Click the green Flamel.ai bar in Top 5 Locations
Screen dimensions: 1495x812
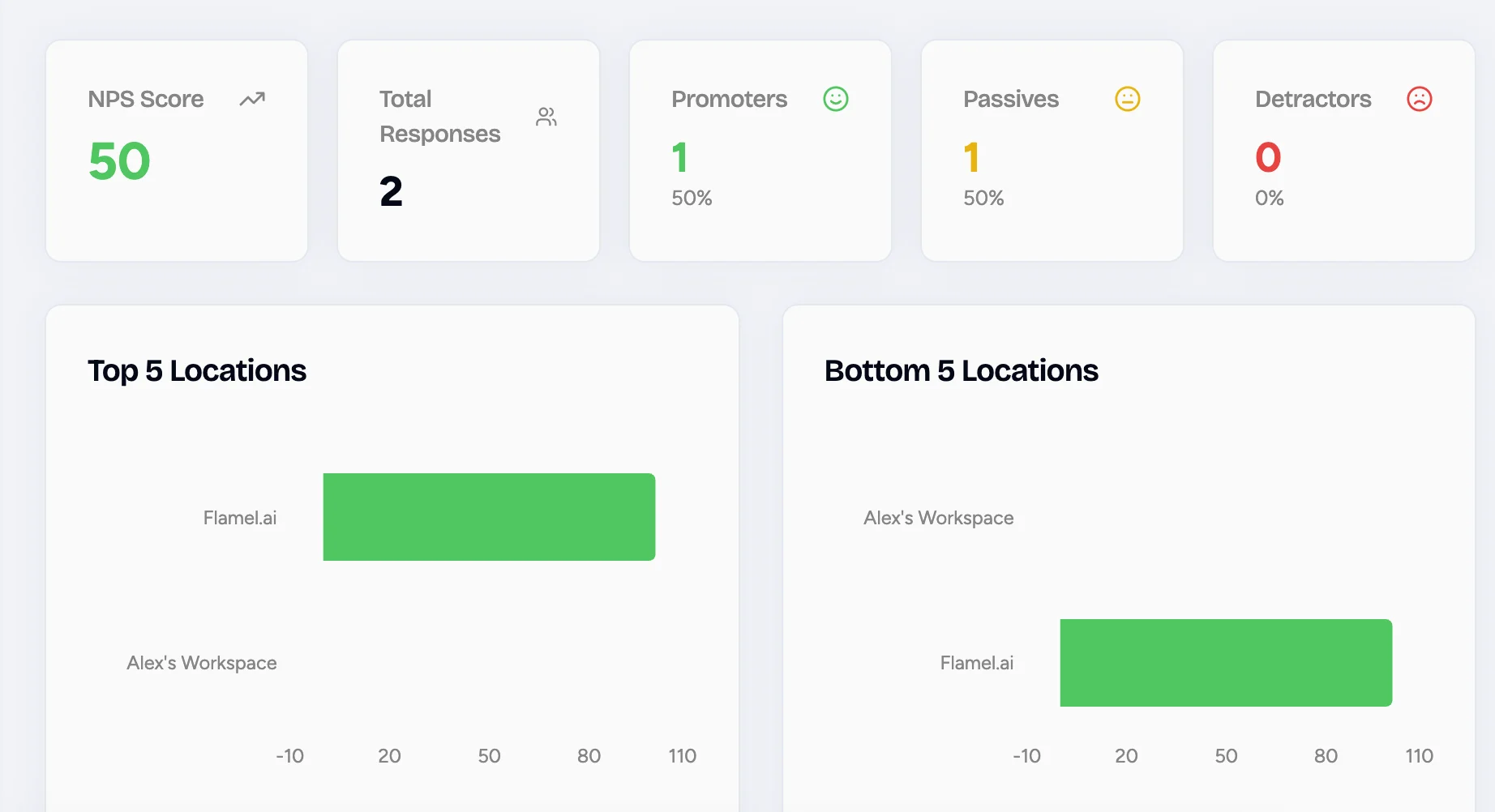point(489,517)
